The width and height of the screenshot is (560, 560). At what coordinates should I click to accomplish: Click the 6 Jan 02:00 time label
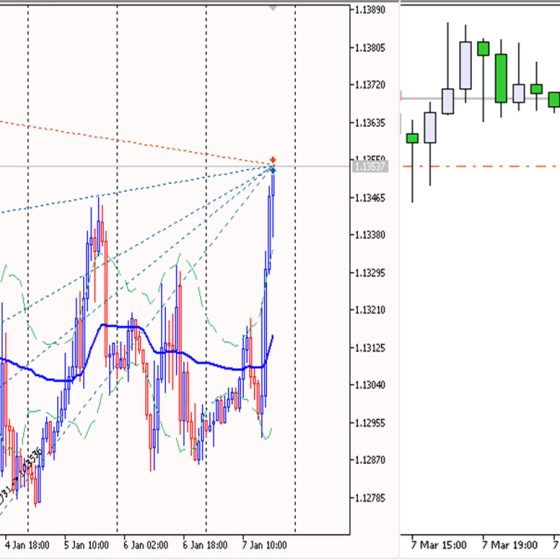146,545
